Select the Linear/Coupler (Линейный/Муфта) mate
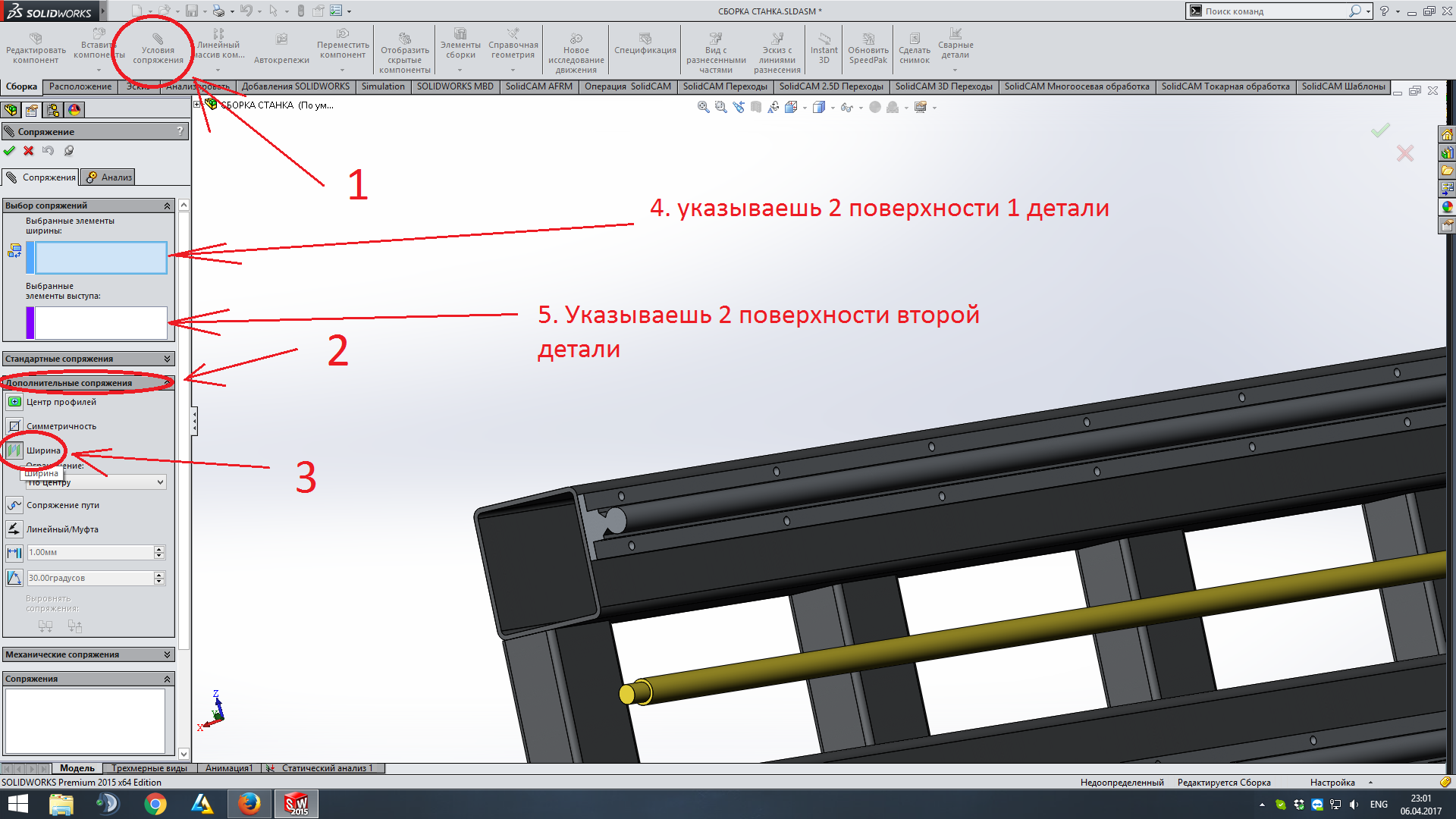1456x819 pixels. pyautogui.click(x=14, y=529)
